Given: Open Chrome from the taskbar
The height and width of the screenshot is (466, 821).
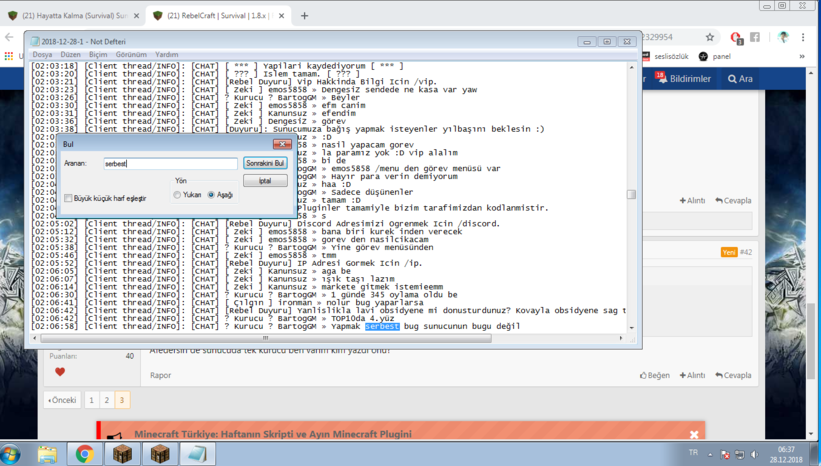Looking at the screenshot, I should pyautogui.click(x=85, y=454).
